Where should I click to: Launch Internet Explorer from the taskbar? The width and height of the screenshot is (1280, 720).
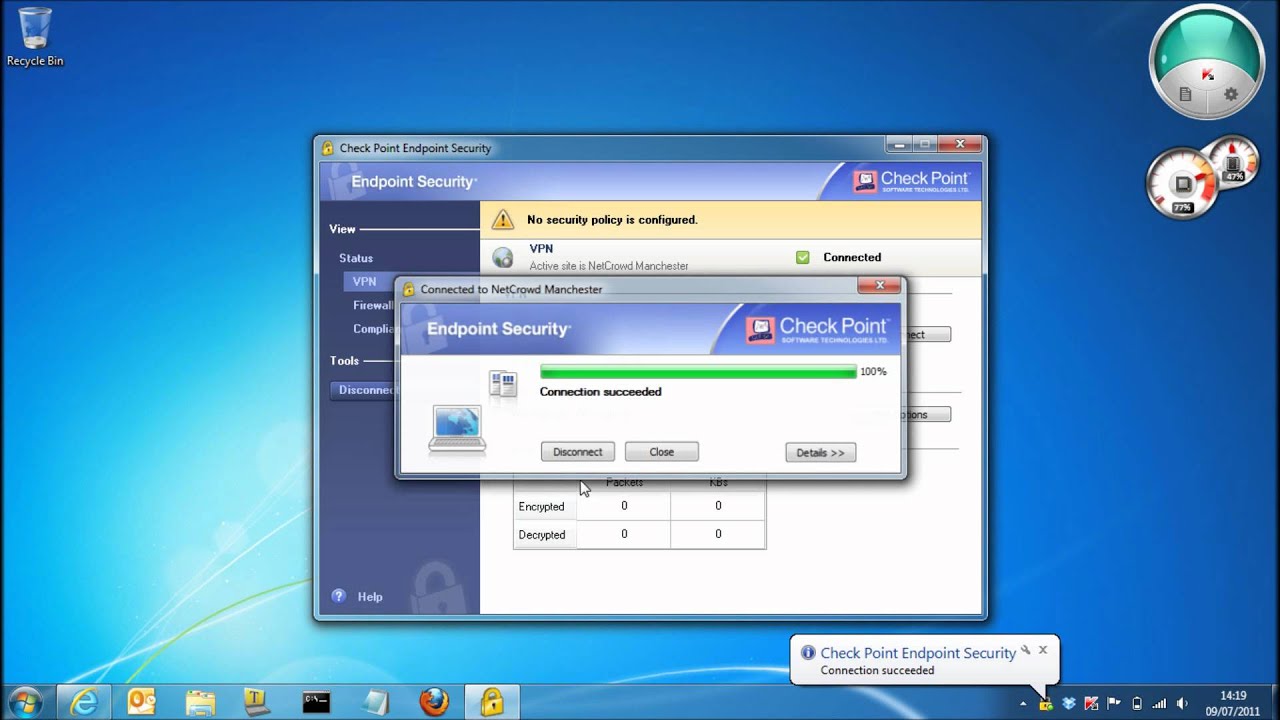(84, 703)
